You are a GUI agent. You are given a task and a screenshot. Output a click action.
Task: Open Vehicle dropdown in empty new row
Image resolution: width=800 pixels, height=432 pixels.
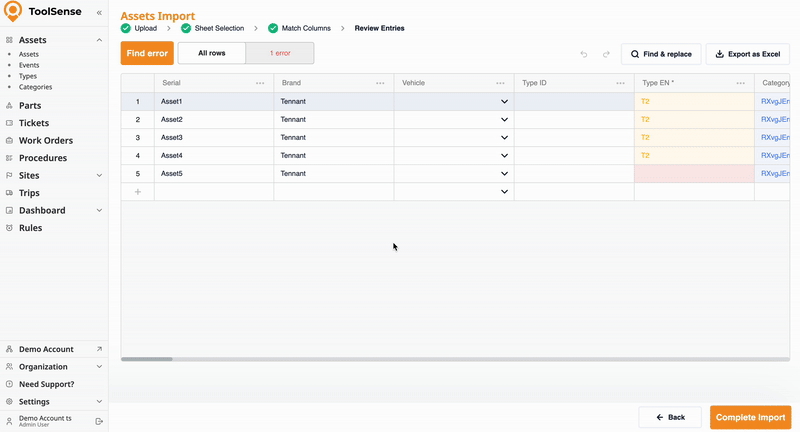tap(504, 192)
